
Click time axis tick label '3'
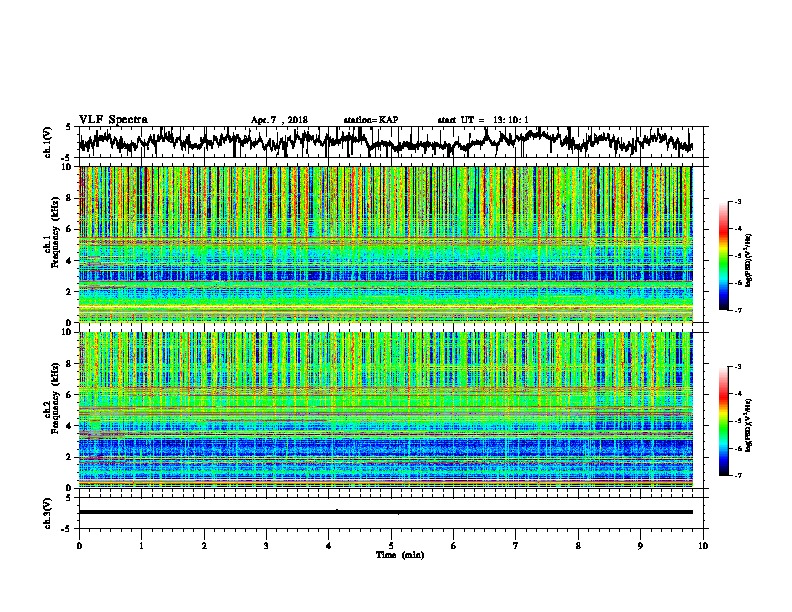click(x=266, y=546)
